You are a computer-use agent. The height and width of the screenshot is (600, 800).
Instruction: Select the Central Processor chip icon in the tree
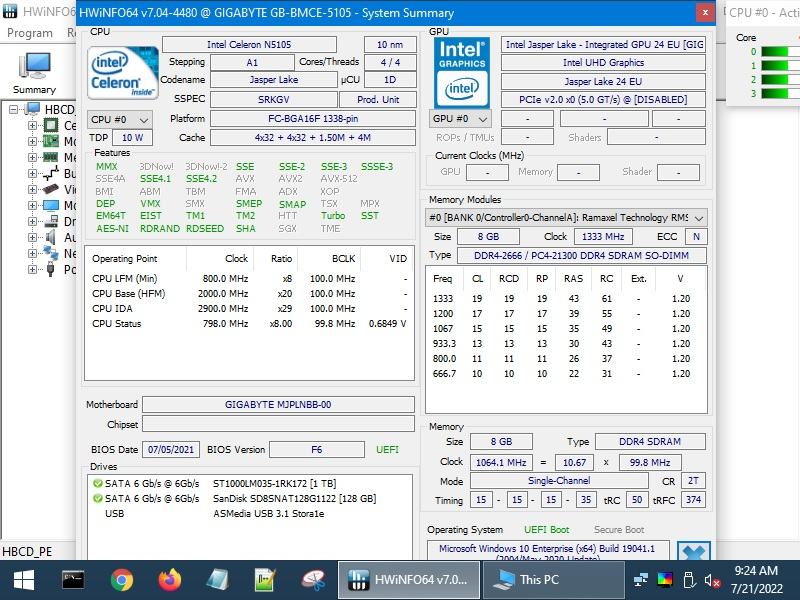[51, 126]
